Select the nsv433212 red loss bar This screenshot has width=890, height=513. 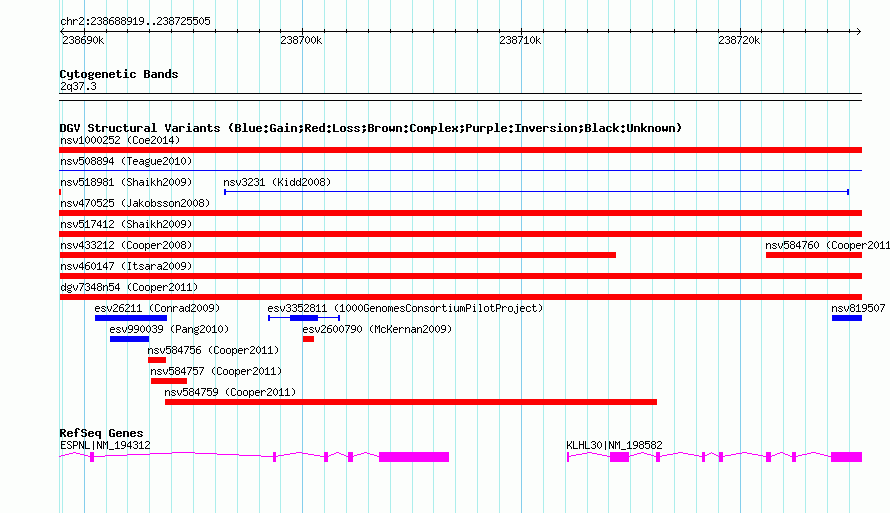point(337,255)
